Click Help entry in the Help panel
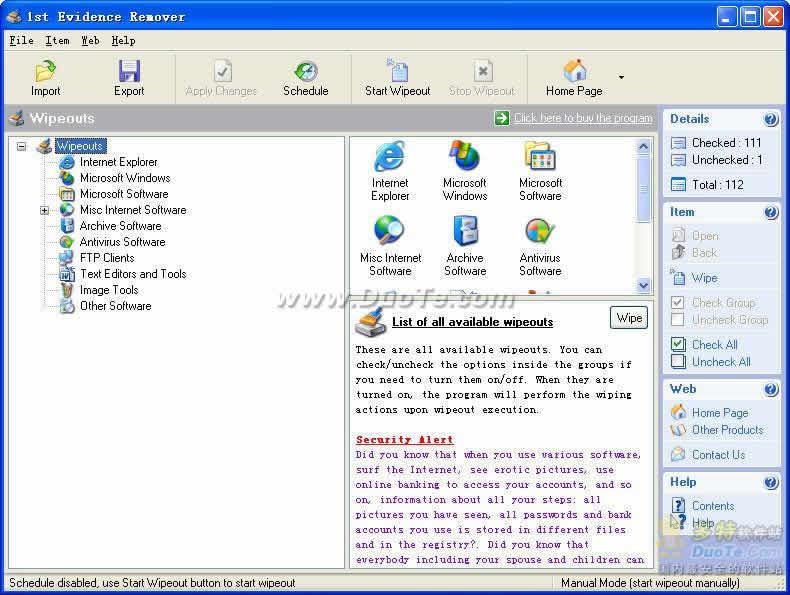 click(702, 523)
